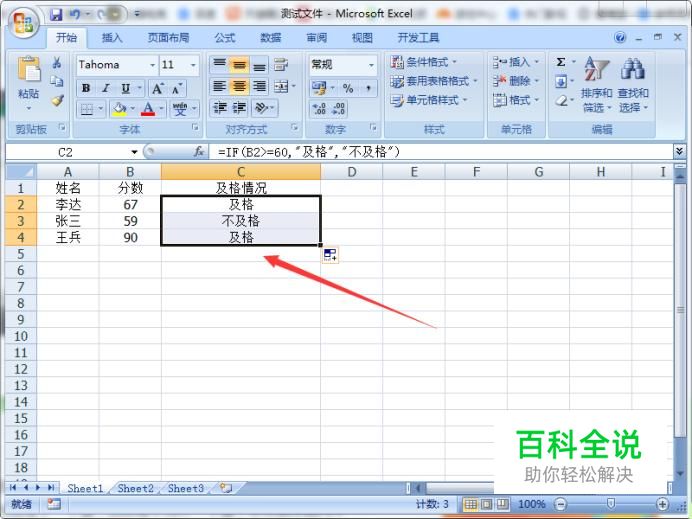Apply red font color
692x519 pixels.
pos(148,109)
